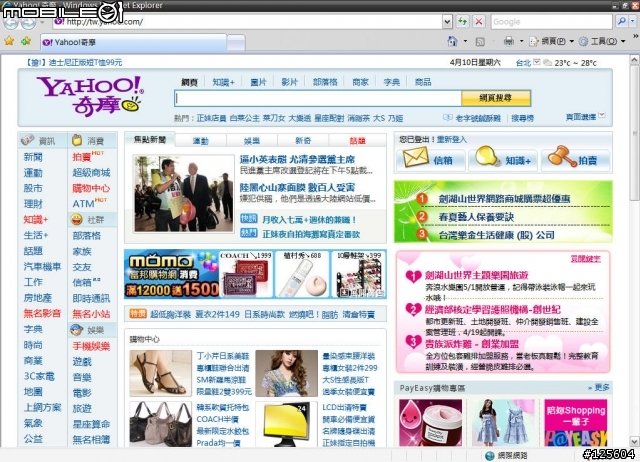Image resolution: width=640 pixels, height=462 pixels.
Task: Click the face icon beside 娛樂 header
Action: point(76,329)
